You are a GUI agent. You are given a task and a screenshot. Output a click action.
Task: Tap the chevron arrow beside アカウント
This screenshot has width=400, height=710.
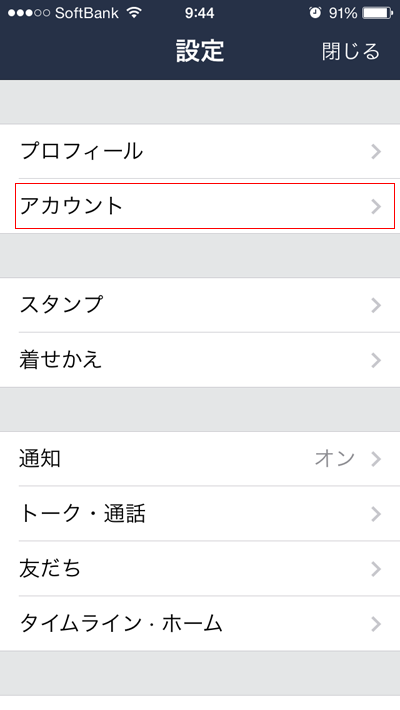click(376, 206)
